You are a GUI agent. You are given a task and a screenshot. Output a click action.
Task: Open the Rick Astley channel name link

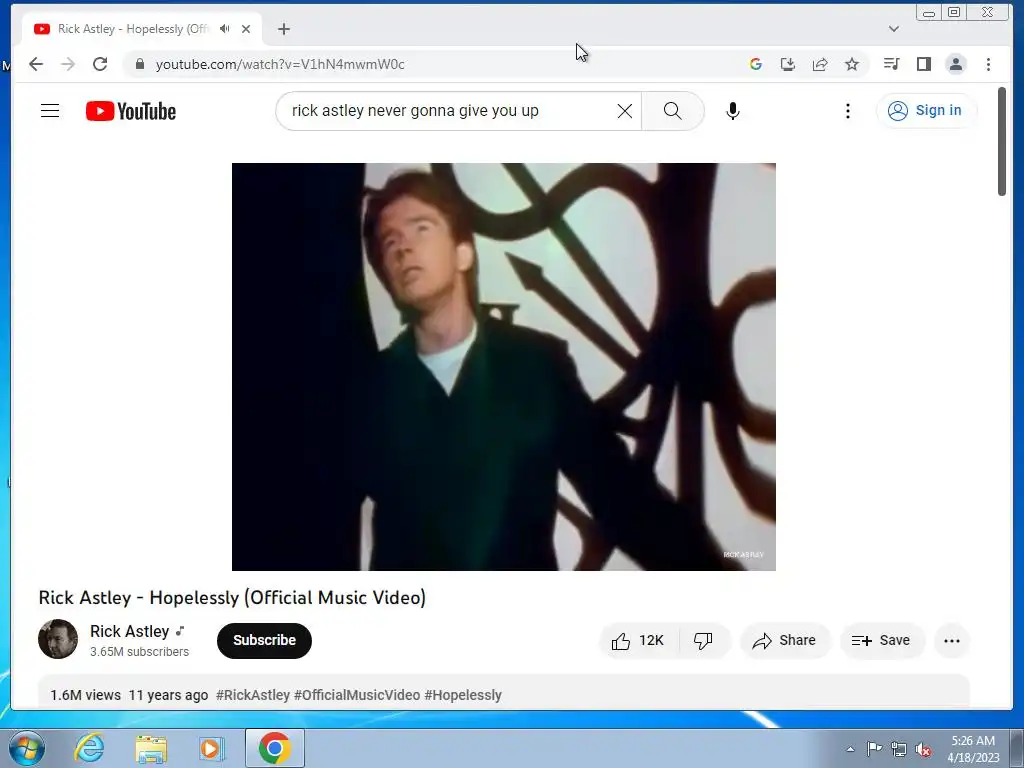point(129,632)
